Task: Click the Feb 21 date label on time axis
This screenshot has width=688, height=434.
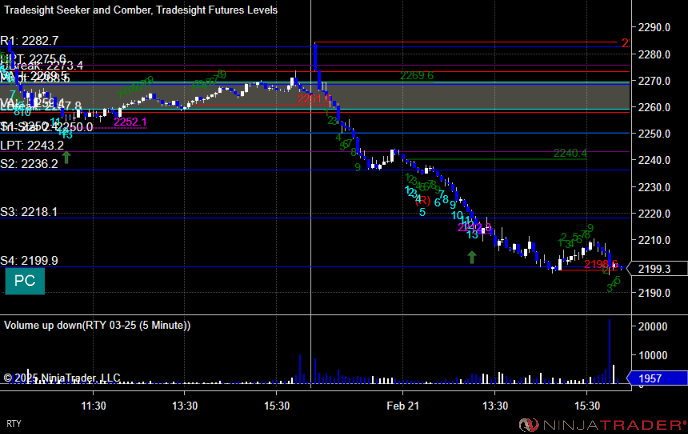Action: tap(402, 406)
